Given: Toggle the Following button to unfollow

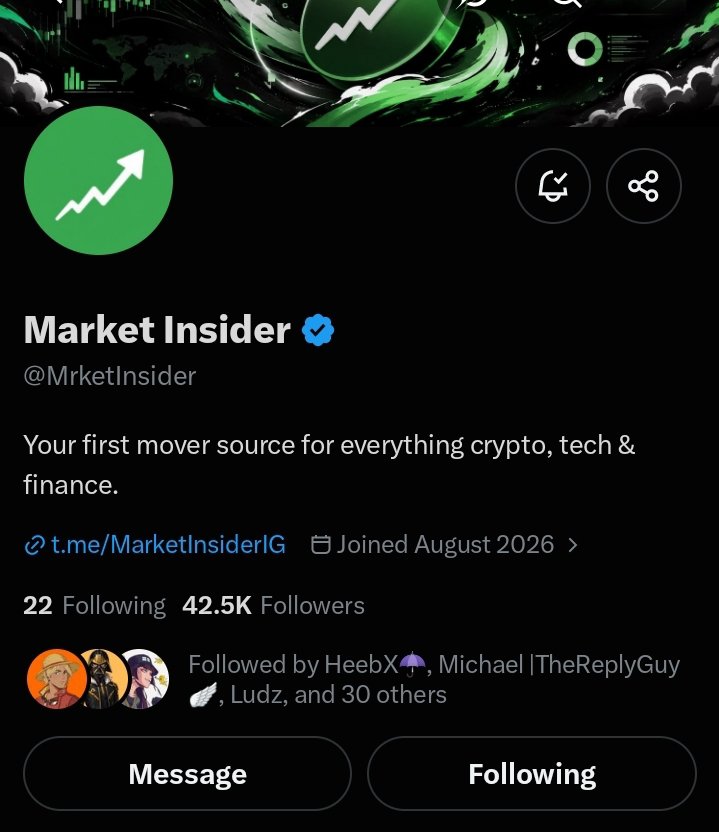Looking at the screenshot, I should [x=532, y=774].
